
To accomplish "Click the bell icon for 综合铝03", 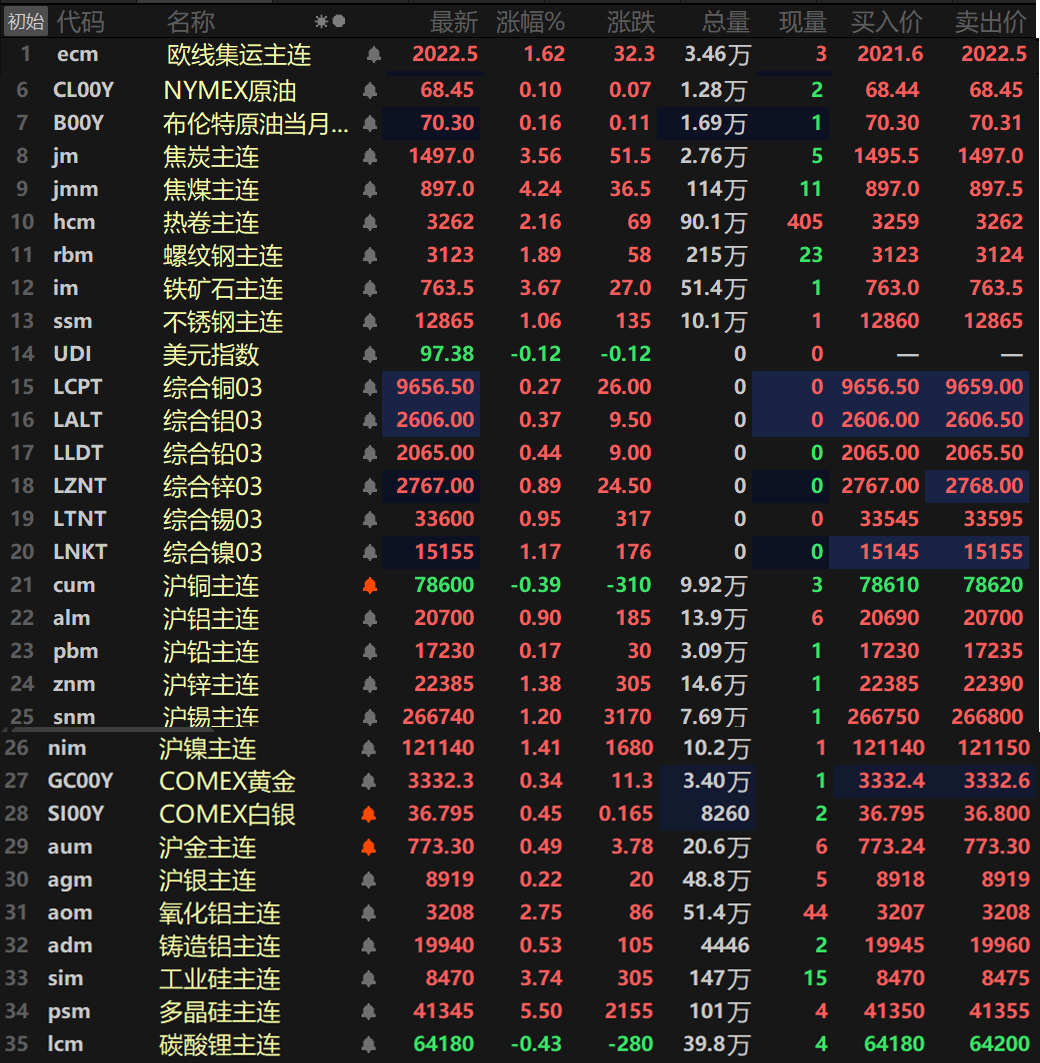I will click(369, 420).
